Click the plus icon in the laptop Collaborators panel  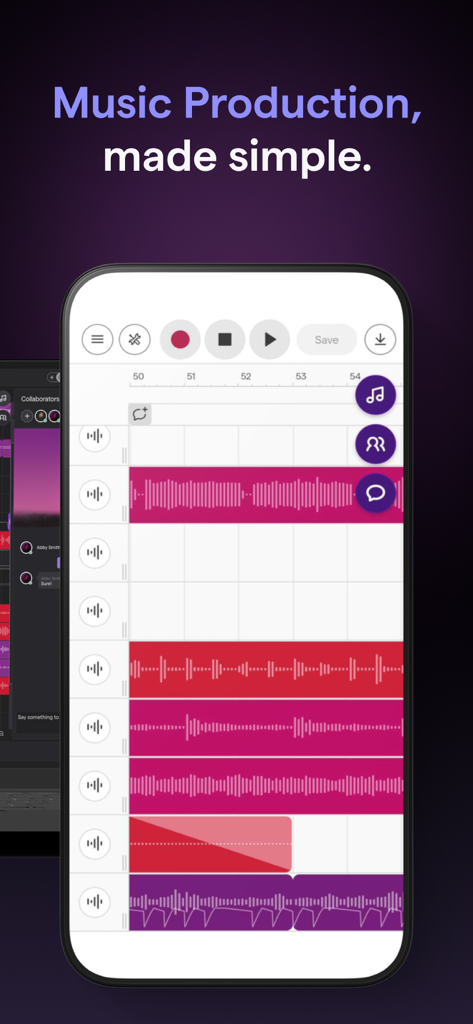(x=27, y=416)
